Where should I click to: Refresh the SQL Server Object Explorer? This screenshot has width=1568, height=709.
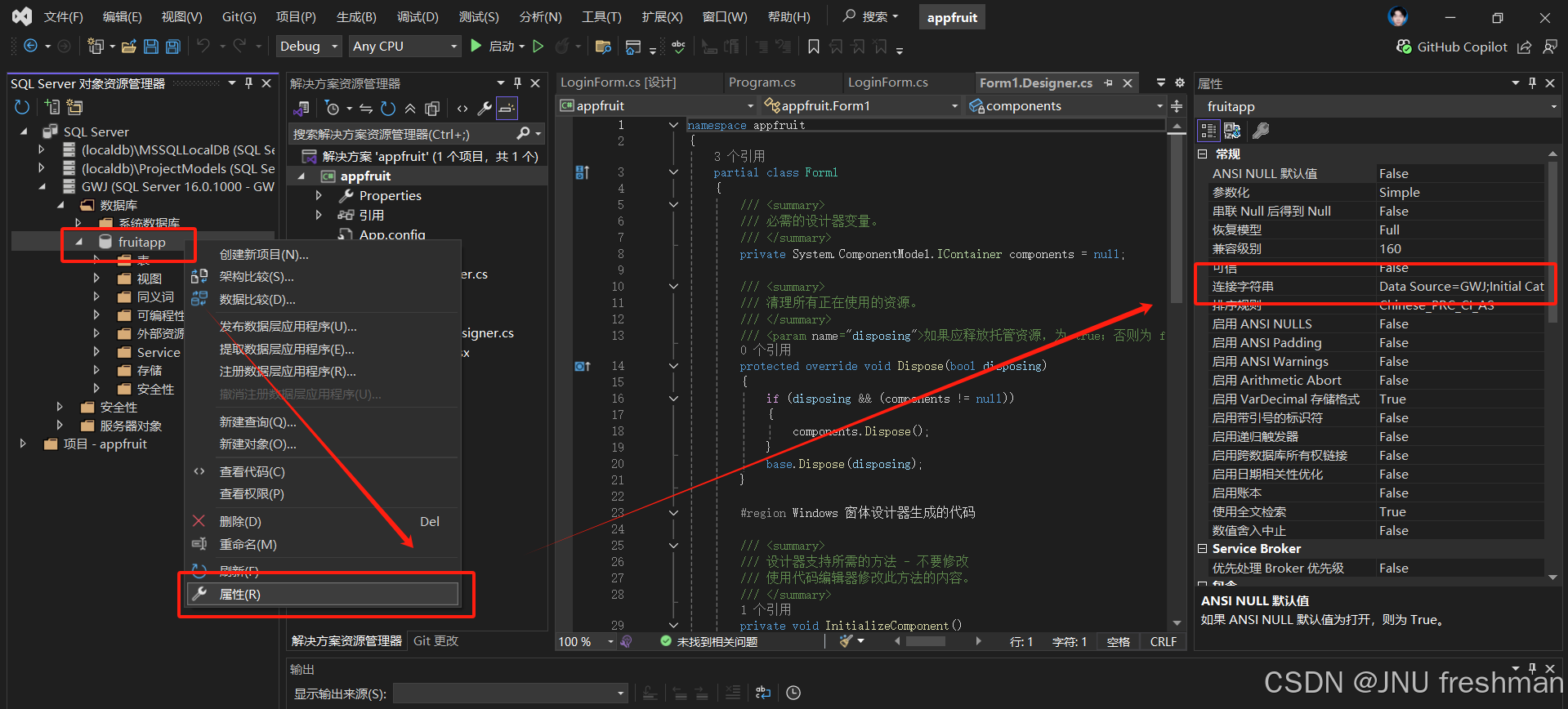pyautogui.click(x=22, y=106)
